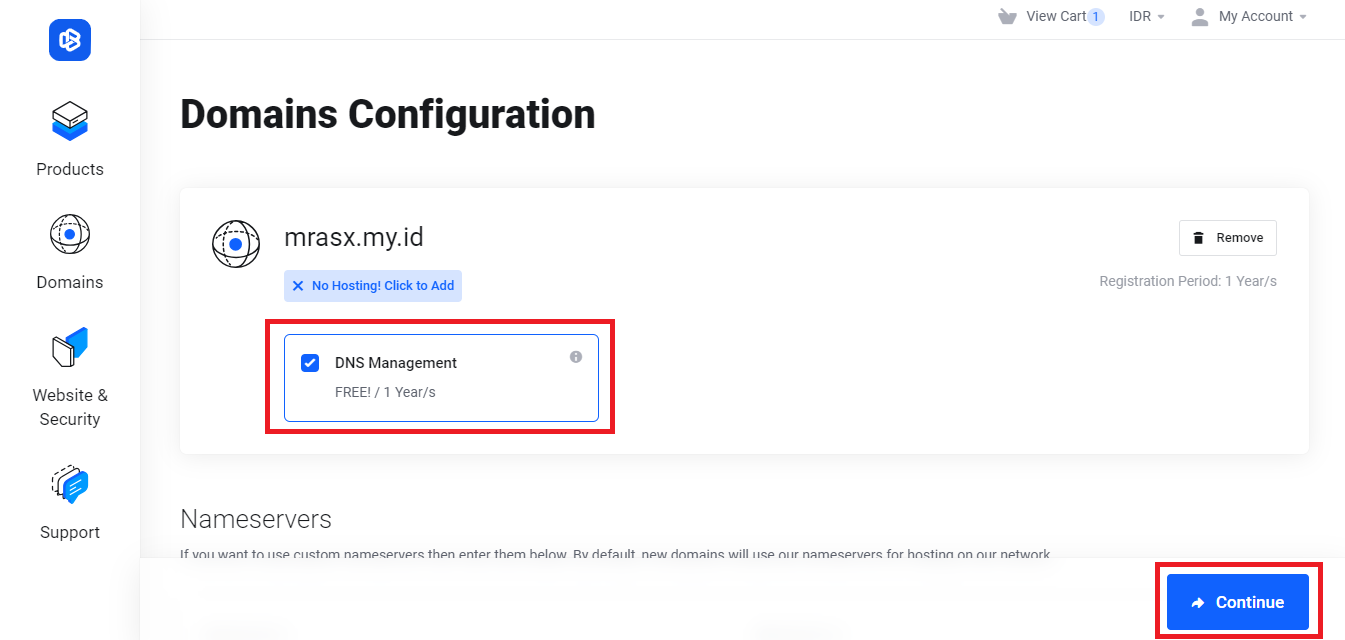The width and height of the screenshot is (1345, 640).
Task: Remove the mrasx.my.id domain
Action: point(1228,238)
